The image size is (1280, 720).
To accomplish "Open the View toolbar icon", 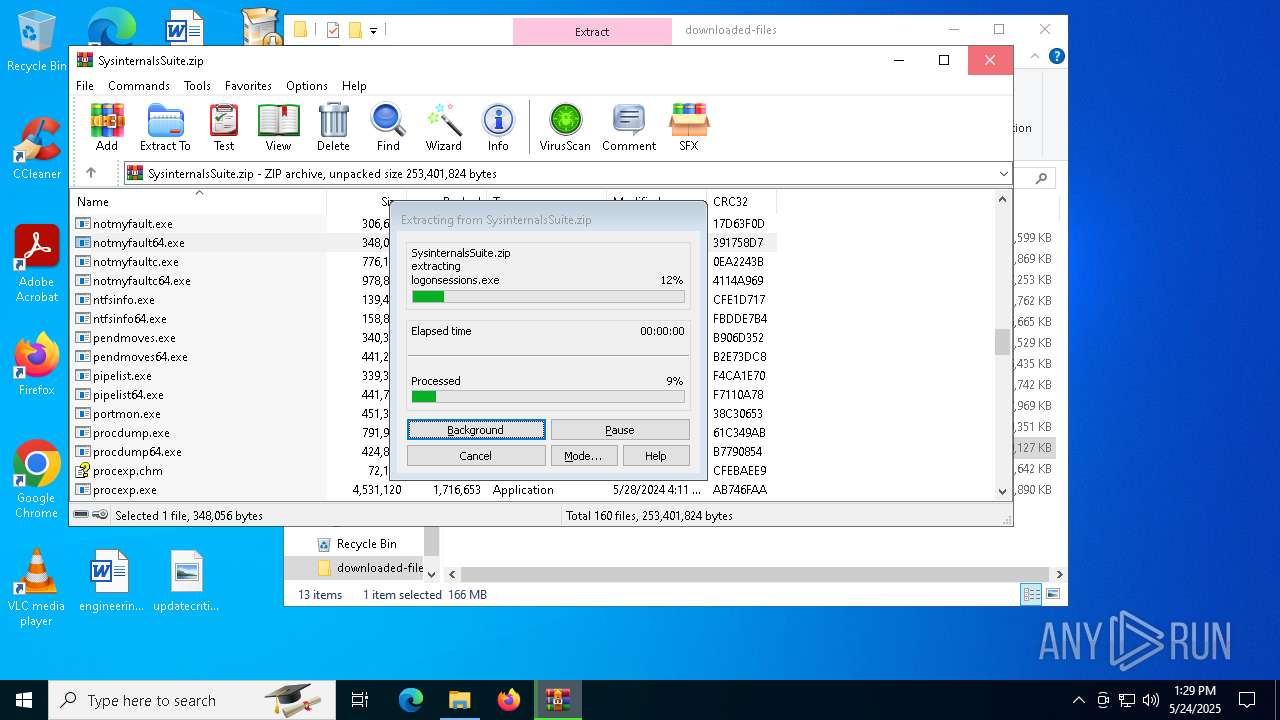I will 278,127.
